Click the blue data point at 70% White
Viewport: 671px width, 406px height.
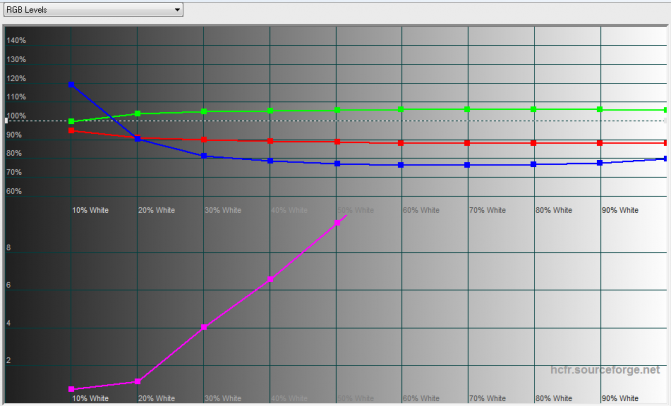(467, 164)
